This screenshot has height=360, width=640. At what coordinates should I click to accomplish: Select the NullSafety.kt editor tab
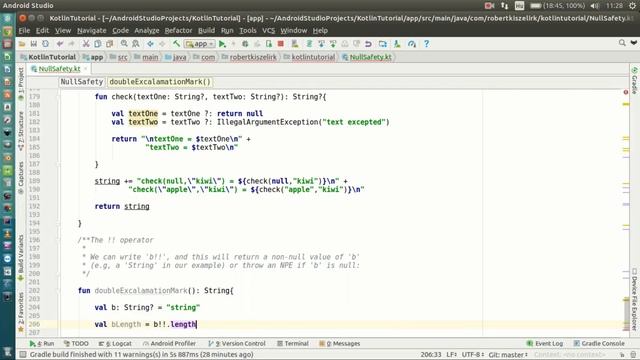pyautogui.click(x=59, y=69)
